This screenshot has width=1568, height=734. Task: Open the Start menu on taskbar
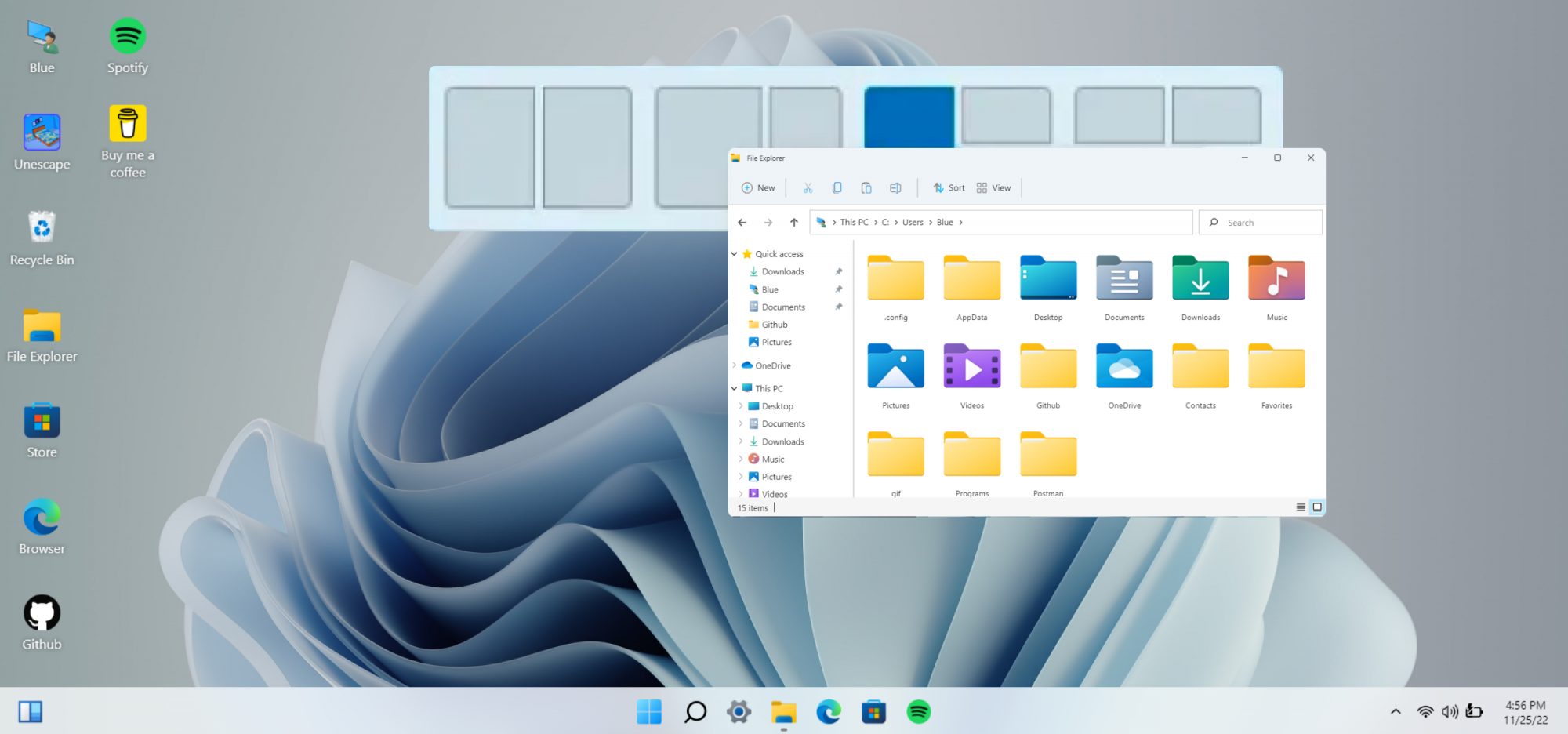coord(649,712)
